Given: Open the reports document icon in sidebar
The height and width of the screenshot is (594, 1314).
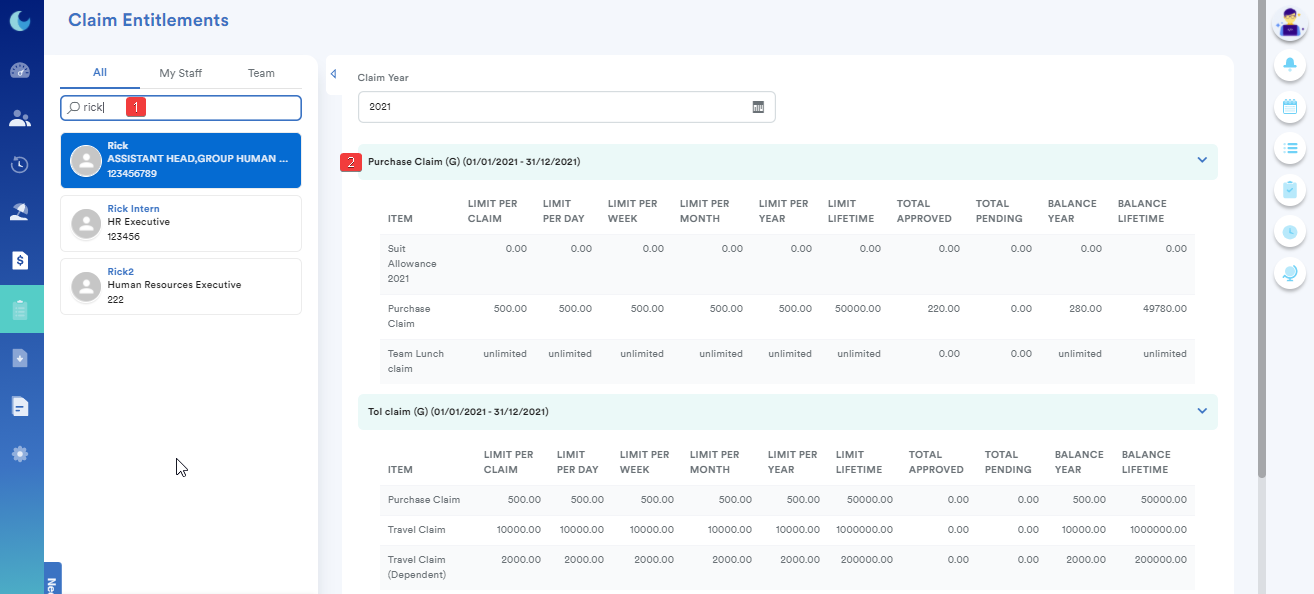Looking at the screenshot, I should pos(20,406).
